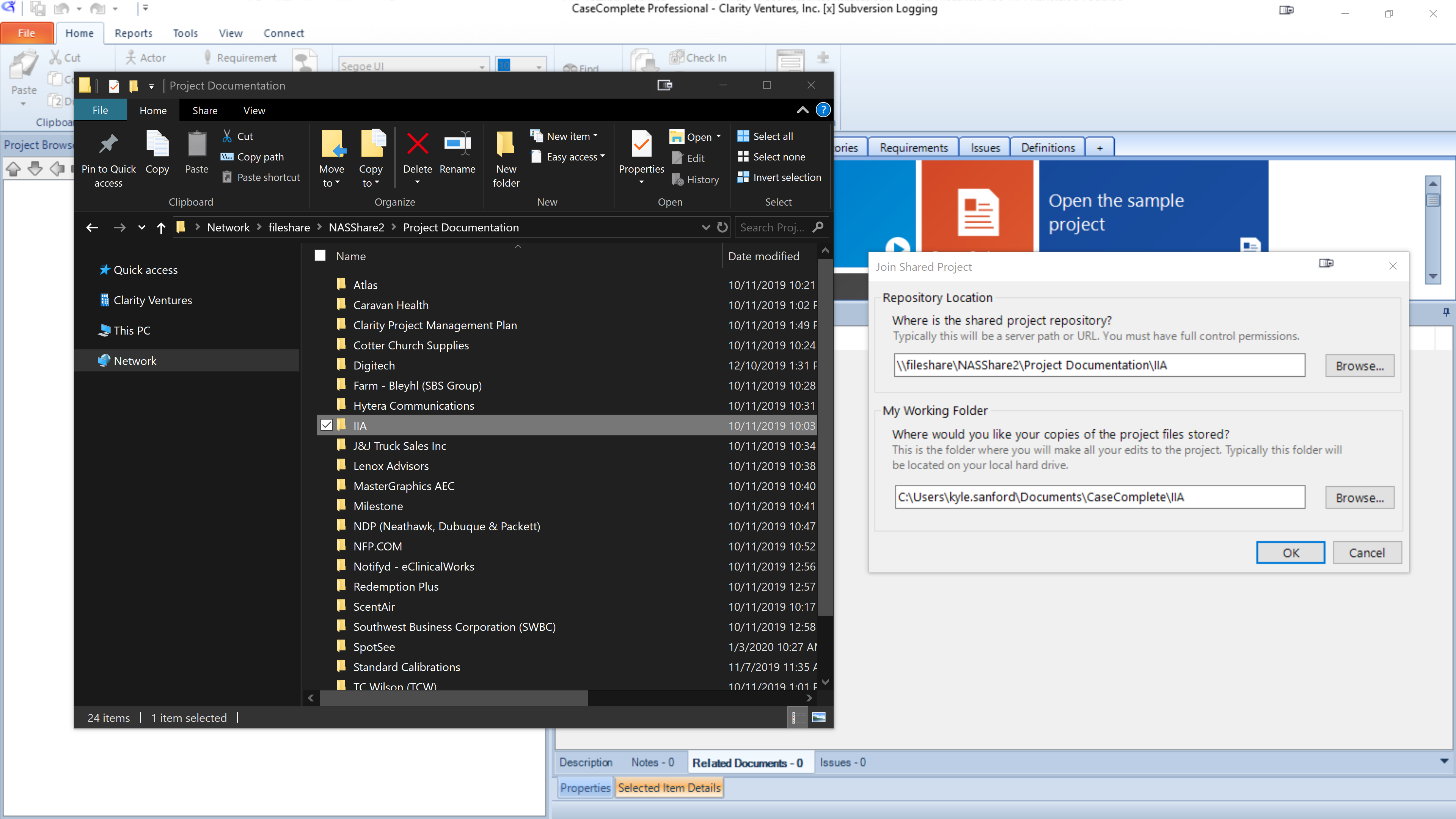Viewport: 1456px width, 819px height.
Task: Add a Requirement in CaseComplete ribbon
Action: (x=240, y=58)
